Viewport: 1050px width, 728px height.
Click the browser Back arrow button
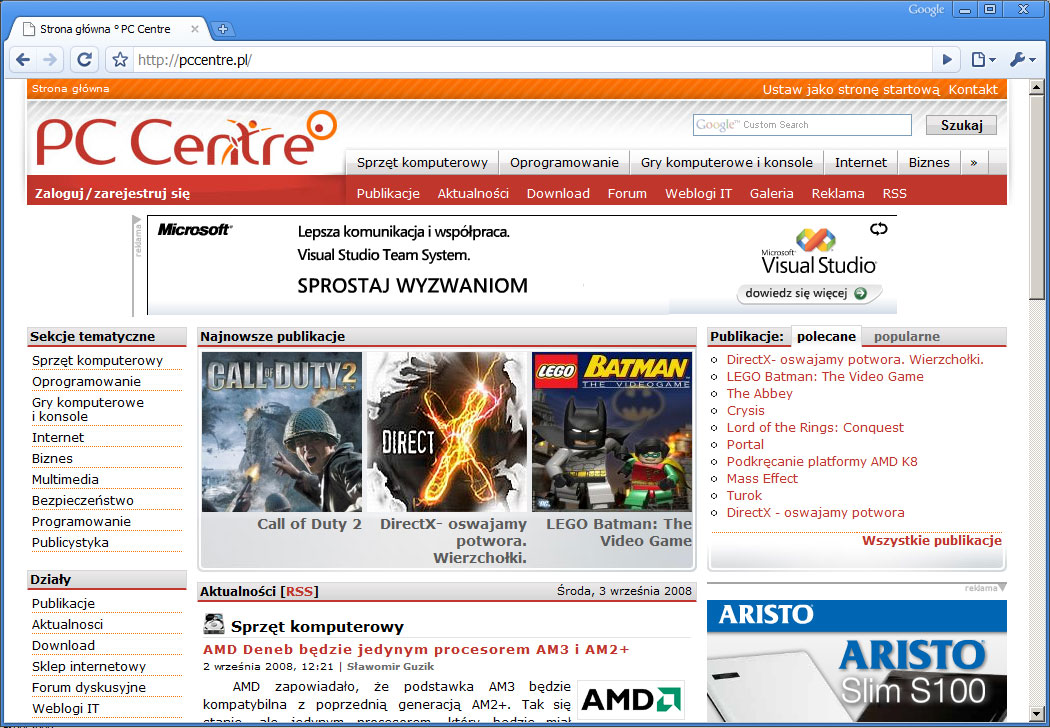23,60
